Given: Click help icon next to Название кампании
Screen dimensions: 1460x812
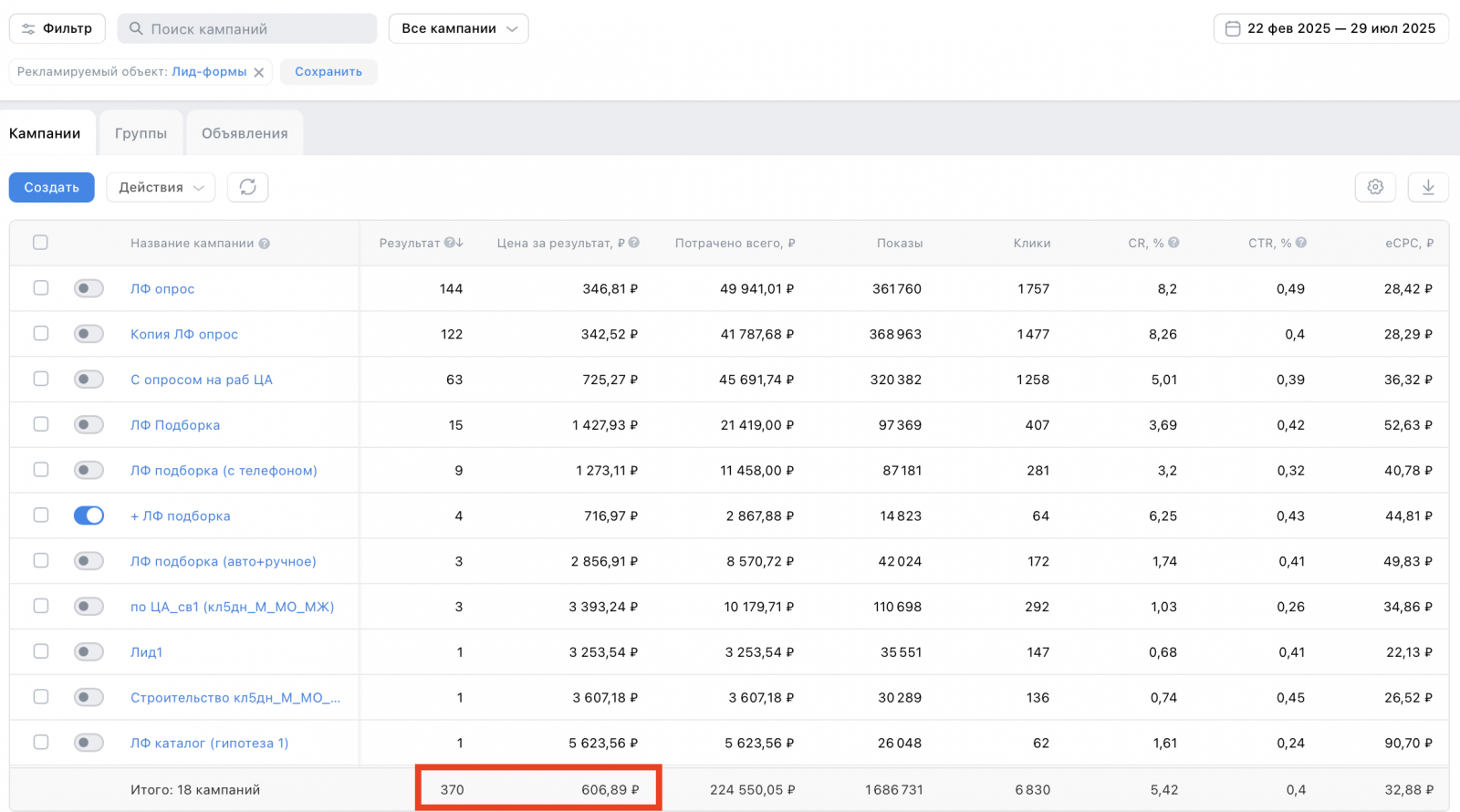Looking at the screenshot, I should 264,244.
